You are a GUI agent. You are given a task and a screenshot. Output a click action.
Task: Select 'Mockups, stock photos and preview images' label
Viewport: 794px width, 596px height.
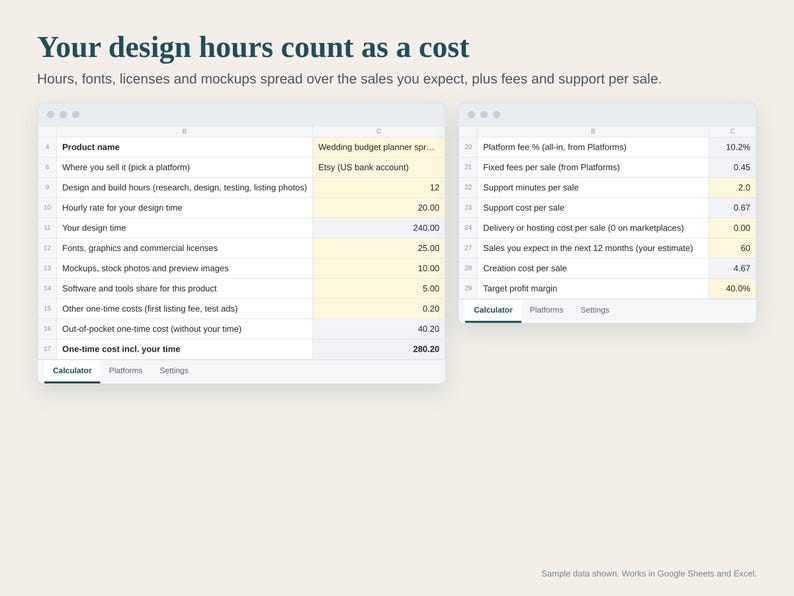point(184,268)
